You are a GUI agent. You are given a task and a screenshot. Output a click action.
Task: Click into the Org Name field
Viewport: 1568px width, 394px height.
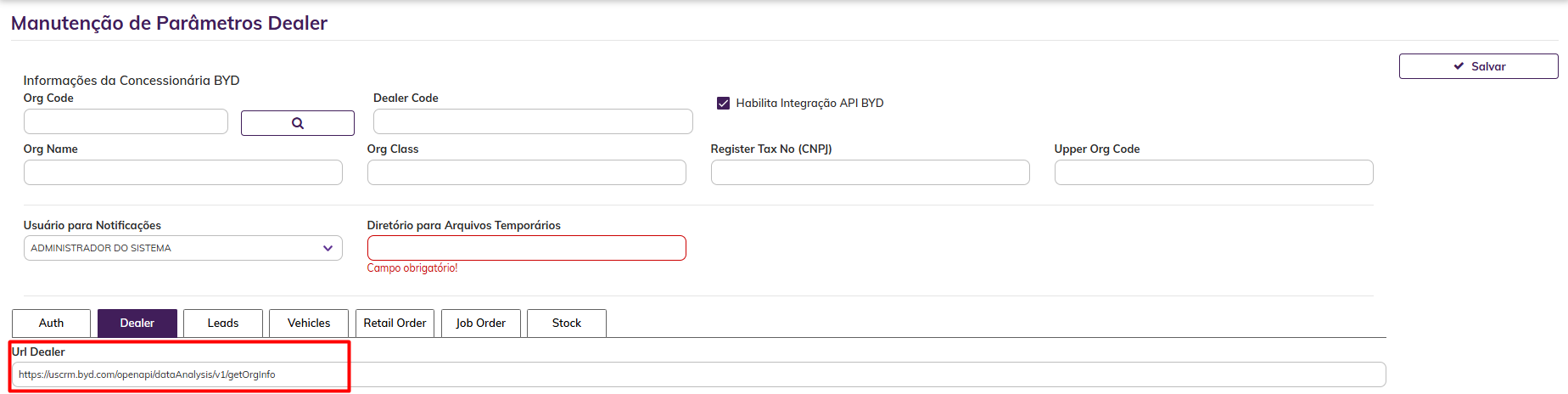182,172
